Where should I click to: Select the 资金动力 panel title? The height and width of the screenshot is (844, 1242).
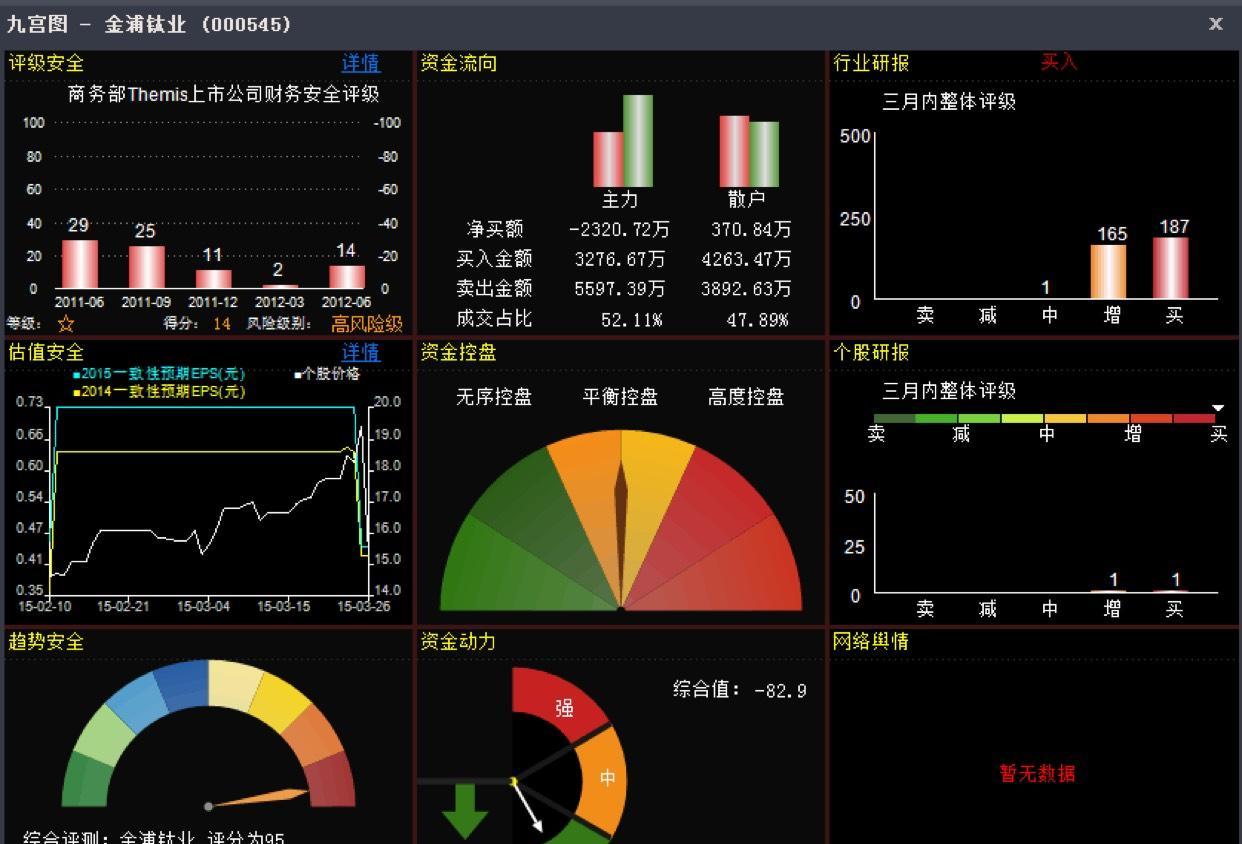pos(458,641)
